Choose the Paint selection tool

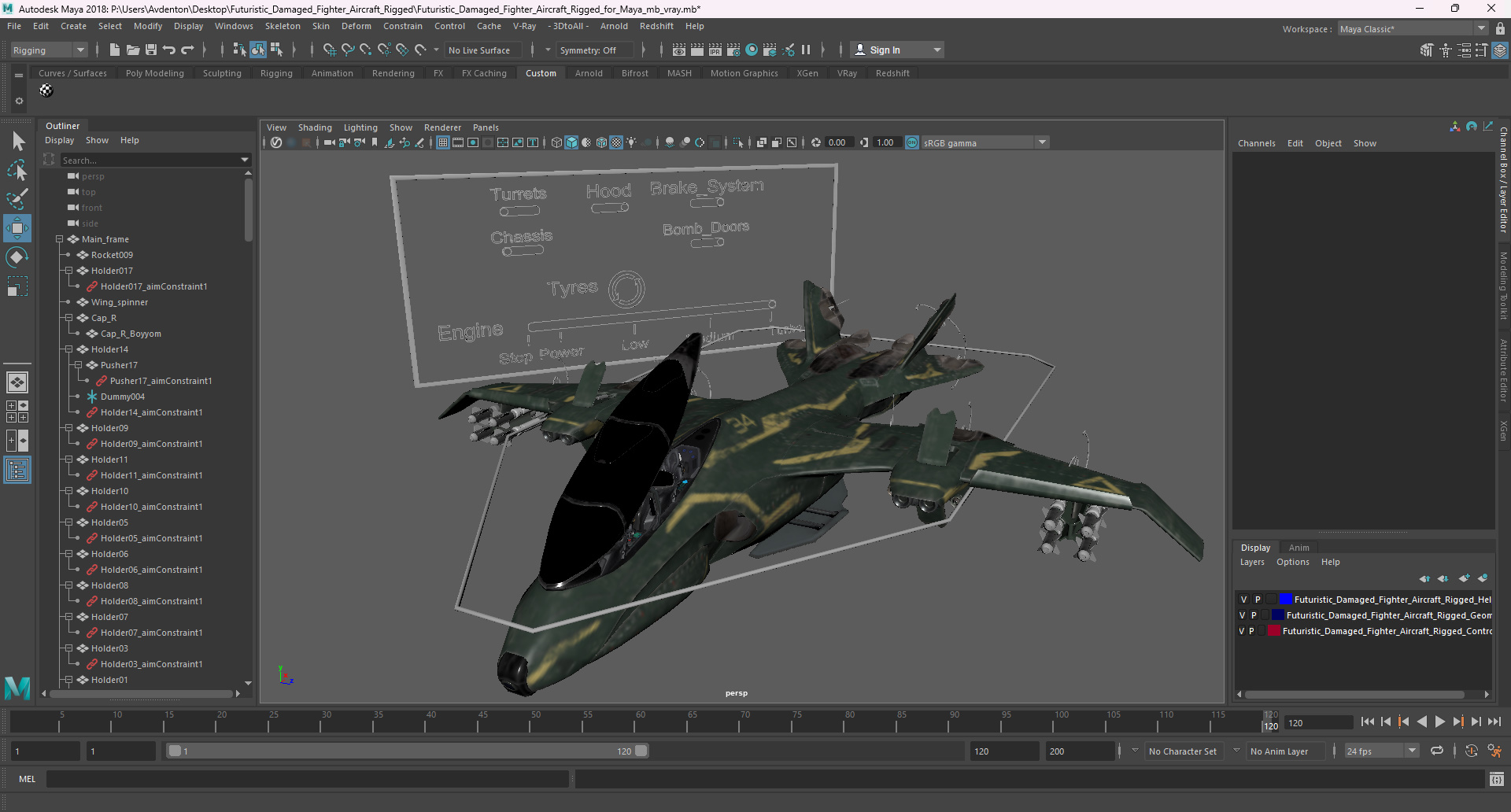[17, 199]
